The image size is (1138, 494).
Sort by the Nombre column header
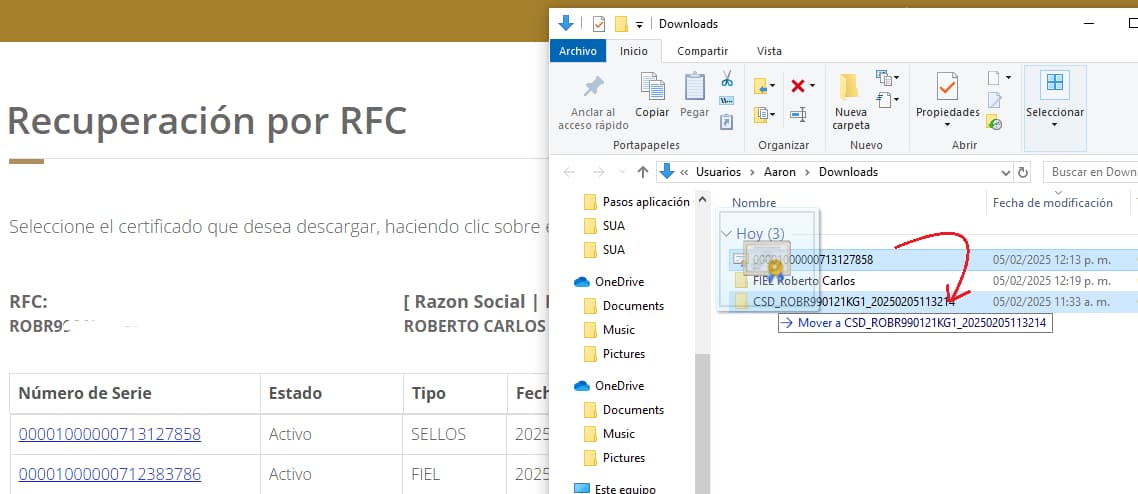tap(754, 203)
